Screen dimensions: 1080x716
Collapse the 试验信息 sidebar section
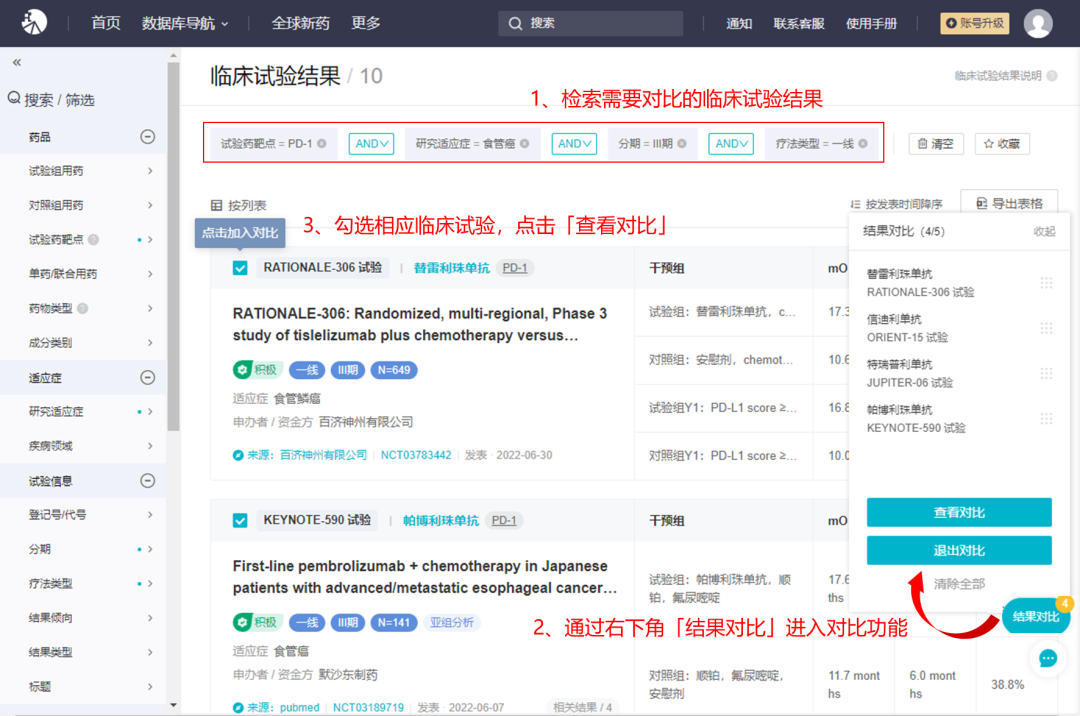coord(147,481)
